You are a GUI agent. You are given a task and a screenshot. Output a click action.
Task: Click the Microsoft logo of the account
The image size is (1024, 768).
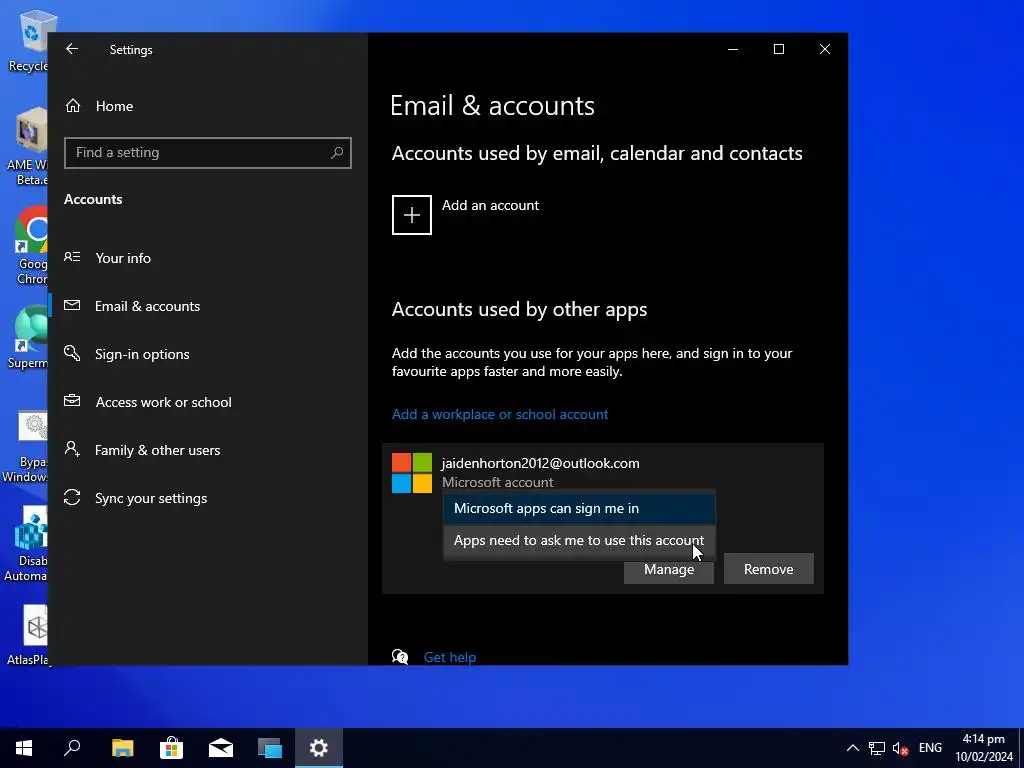pos(411,473)
